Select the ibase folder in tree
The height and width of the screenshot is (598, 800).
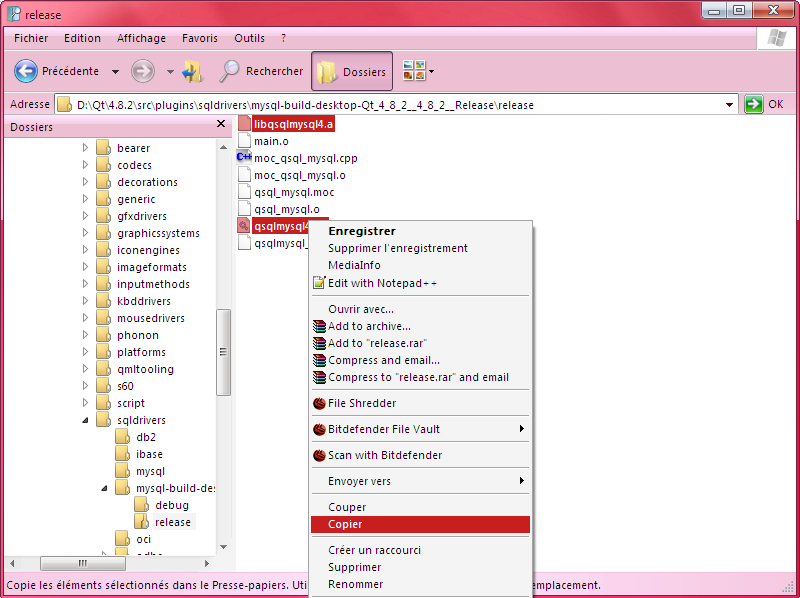pyautogui.click(x=149, y=454)
